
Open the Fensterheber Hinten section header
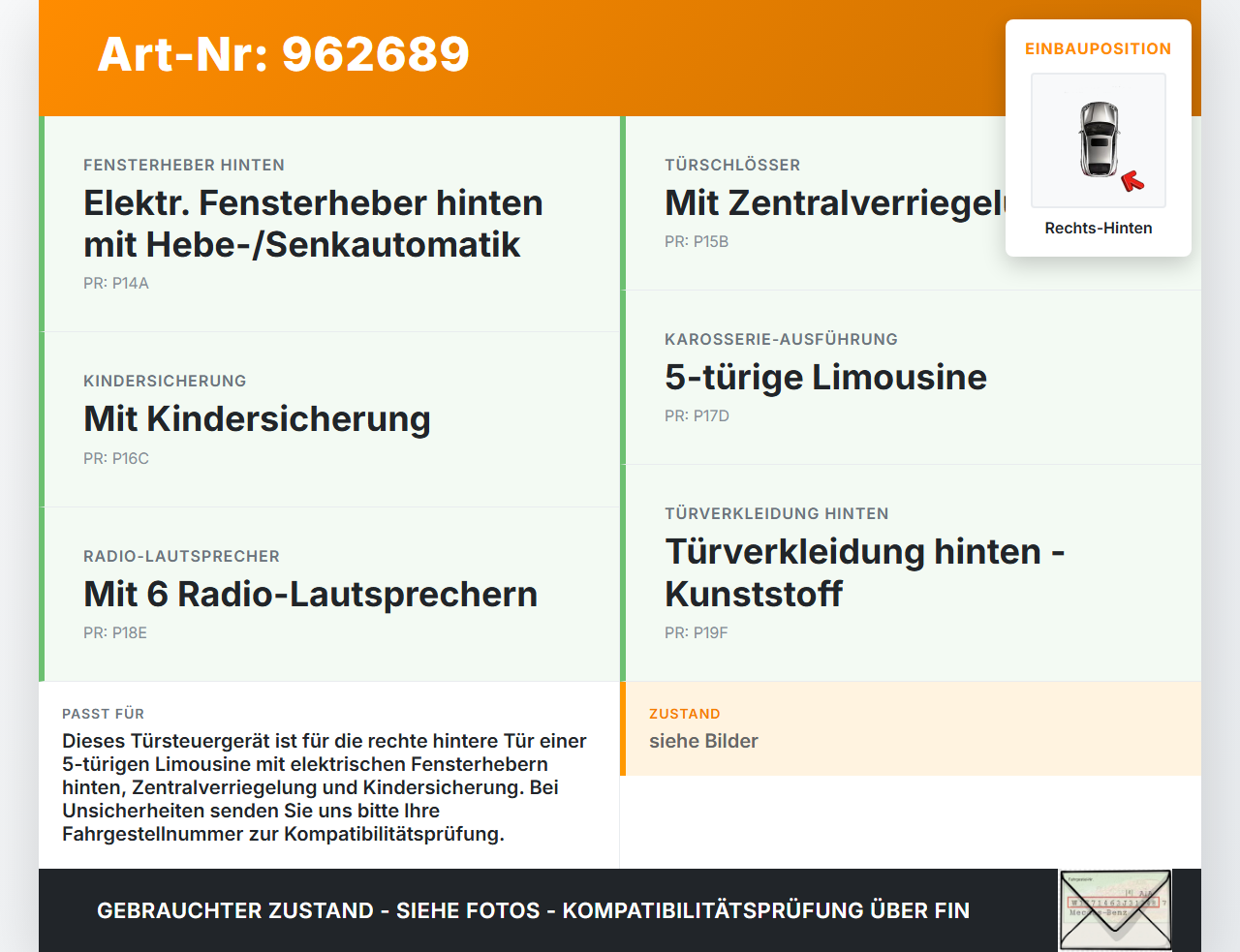tap(184, 165)
